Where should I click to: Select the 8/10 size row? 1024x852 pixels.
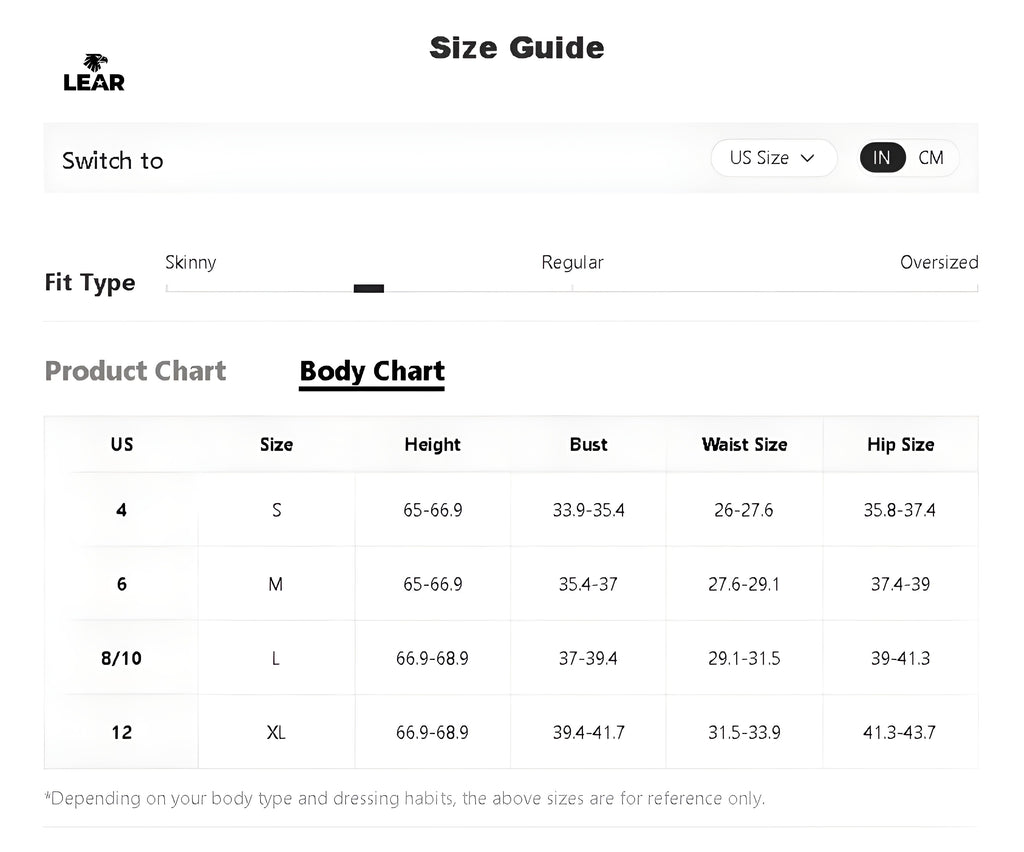pyautogui.click(x=511, y=657)
